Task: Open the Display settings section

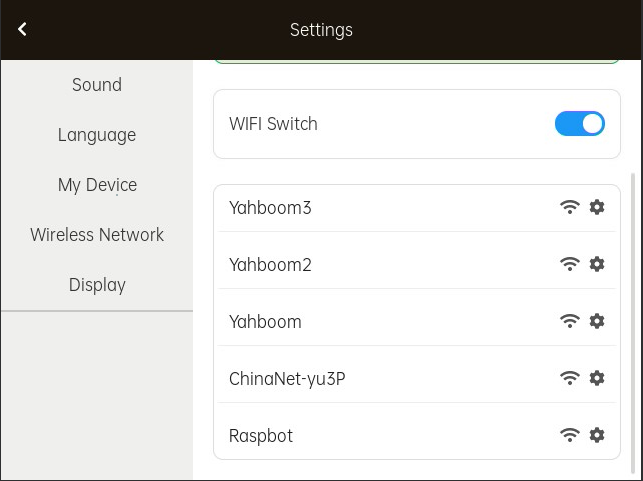Action: [x=97, y=285]
